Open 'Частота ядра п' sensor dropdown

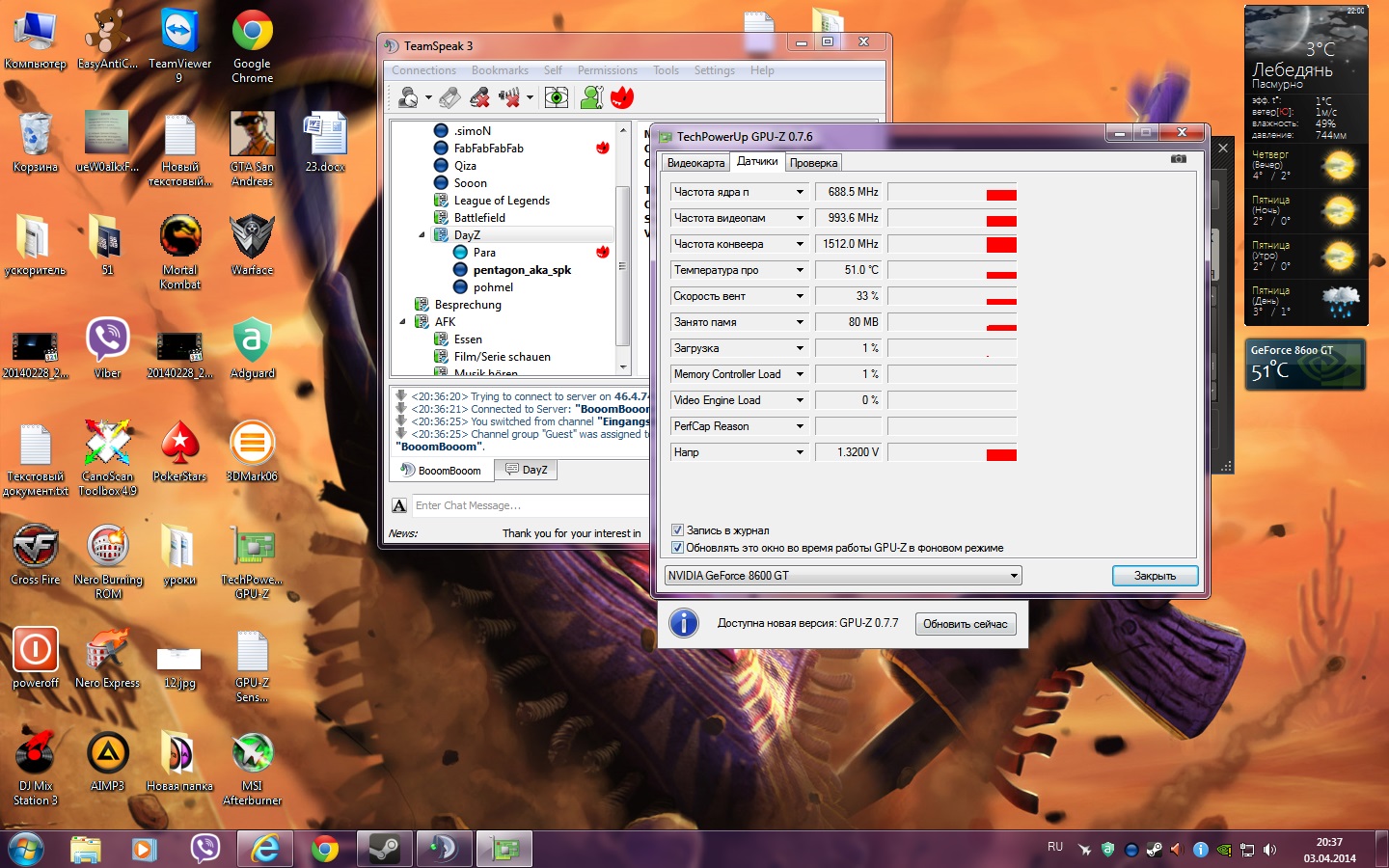(x=800, y=192)
